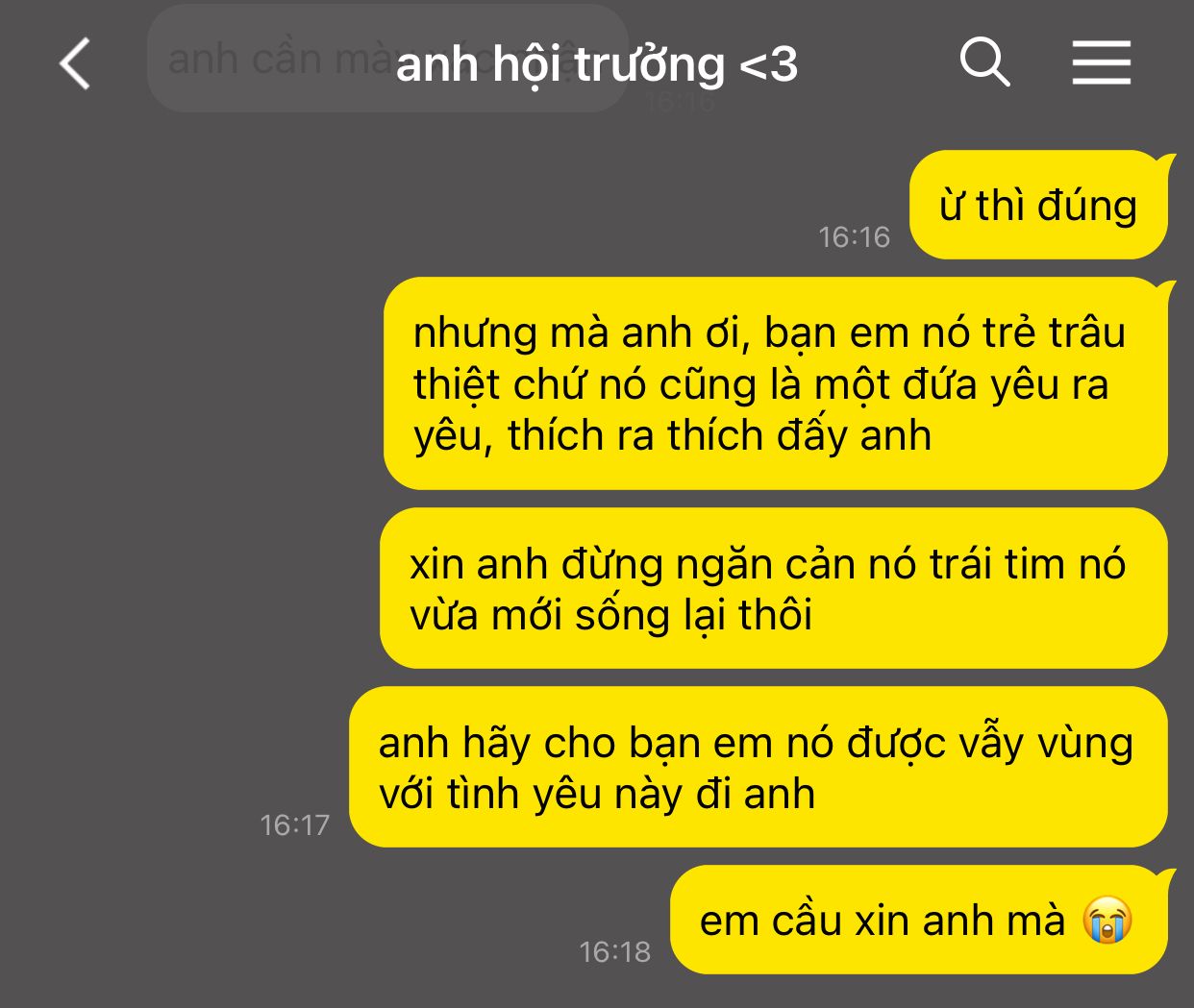Screen dimensions: 1194x1008
Task: Select the message starting "xin anh đừng ngăn cản"
Action: [x=774, y=588]
